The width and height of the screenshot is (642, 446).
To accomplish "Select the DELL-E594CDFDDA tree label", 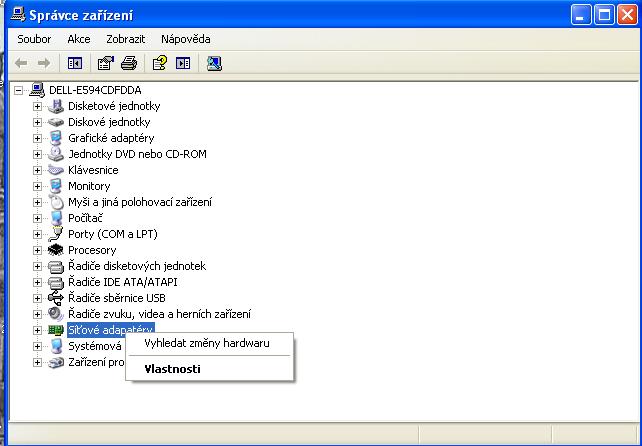I will (x=95, y=90).
